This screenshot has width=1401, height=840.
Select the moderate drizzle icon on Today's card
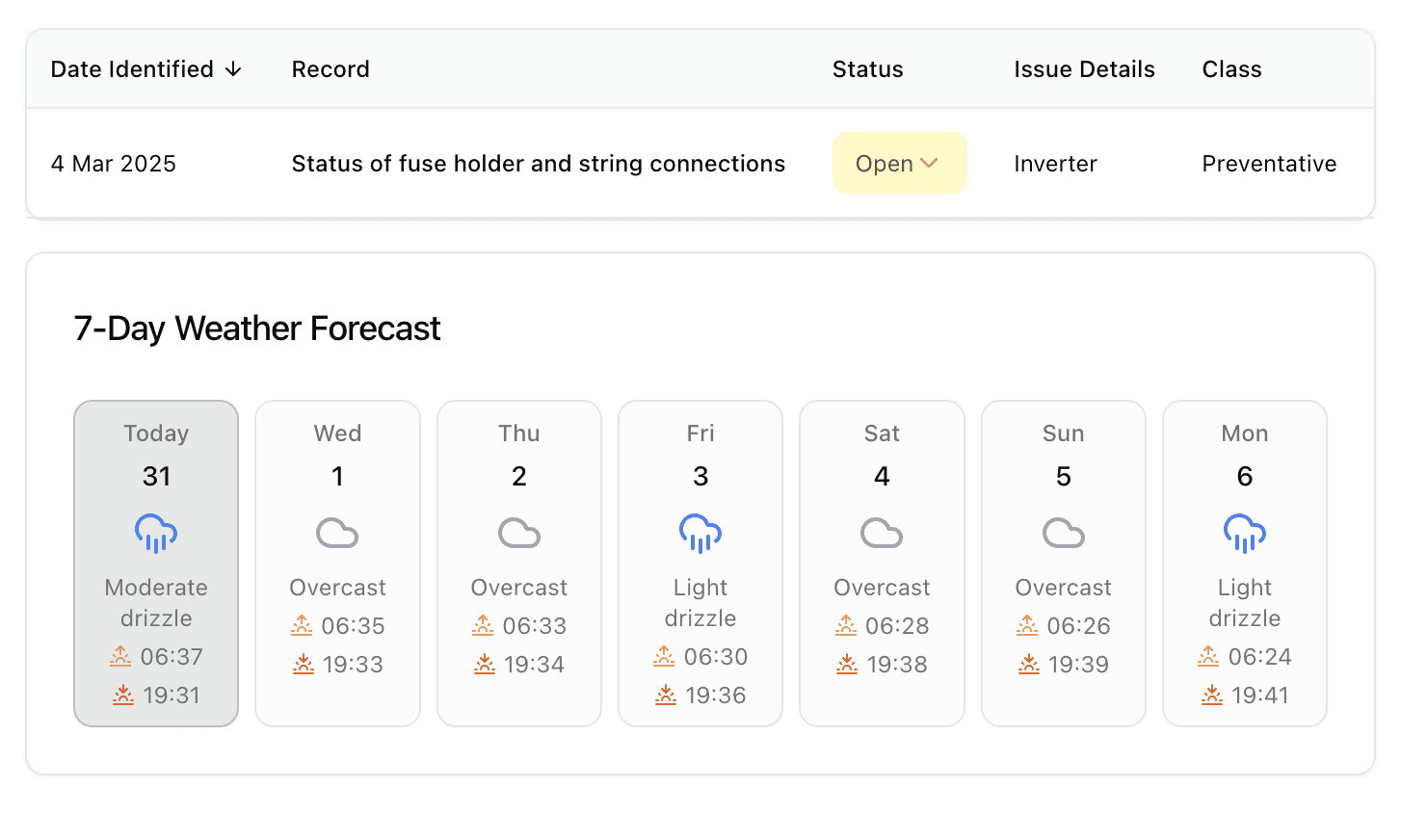155,533
